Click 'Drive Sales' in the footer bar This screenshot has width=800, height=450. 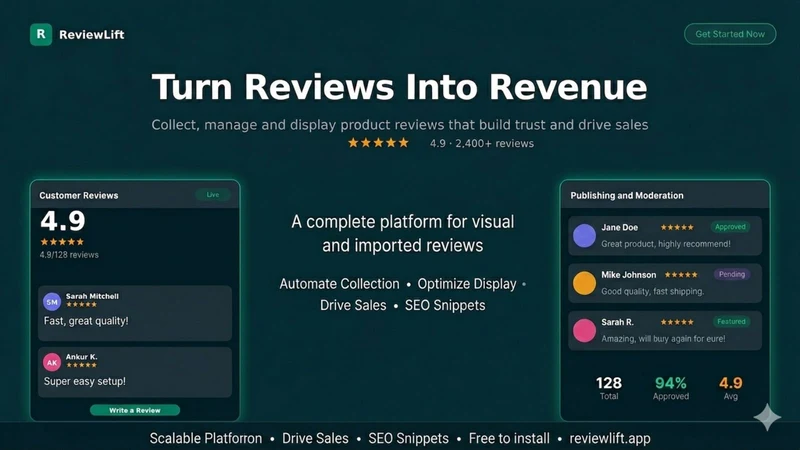[x=315, y=438]
